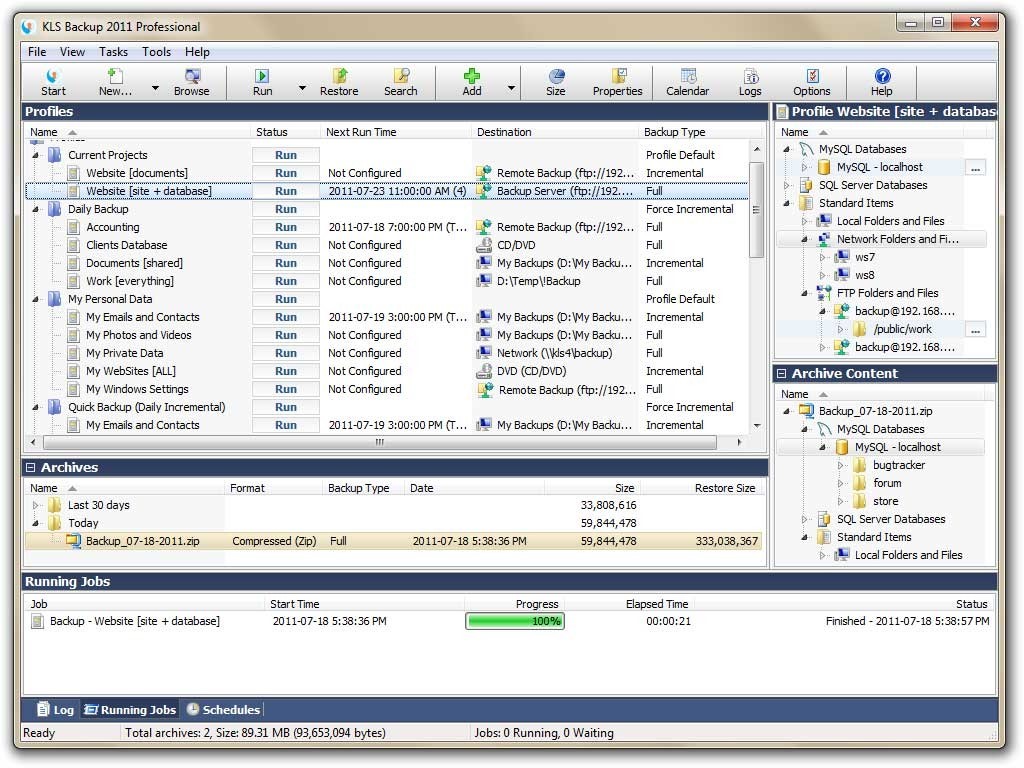Click the progress bar showing 100%

click(x=514, y=621)
